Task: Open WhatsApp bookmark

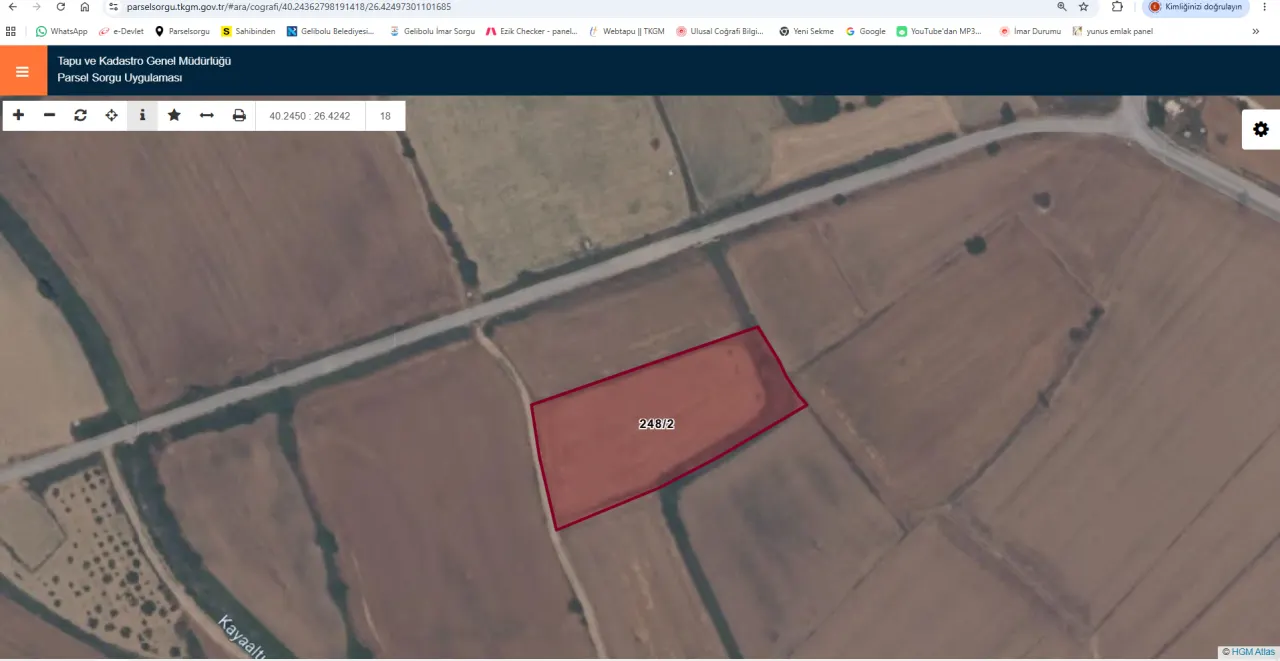Action: tap(61, 31)
